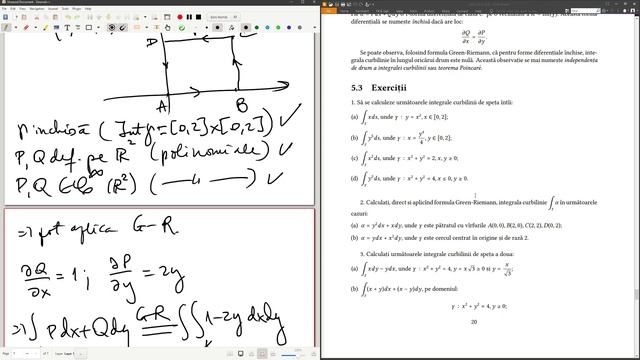Choose the Draw Rectangle shape tool
Screen dimensions: 640x360
[89, 28]
